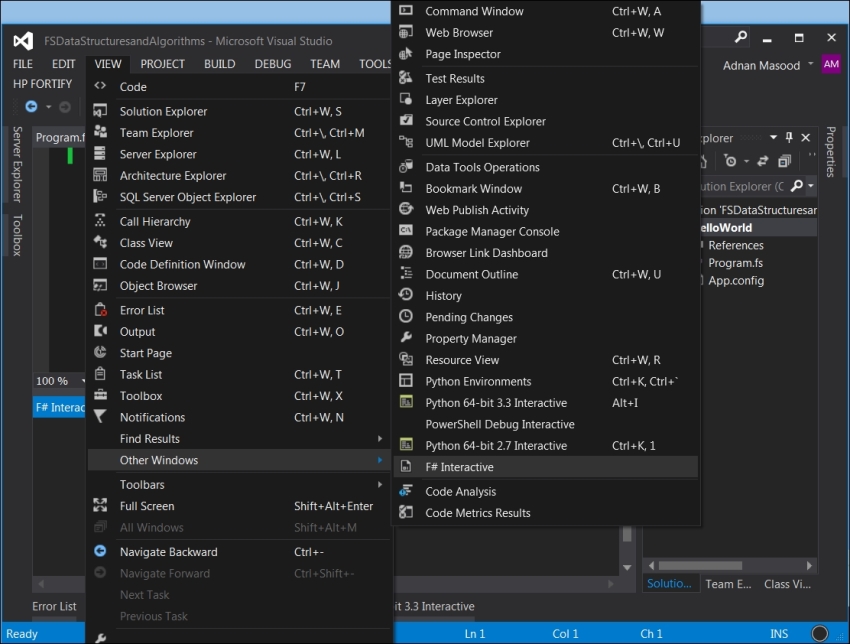The height and width of the screenshot is (644, 850).
Task: Open the FILE menu
Action: click(23, 64)
